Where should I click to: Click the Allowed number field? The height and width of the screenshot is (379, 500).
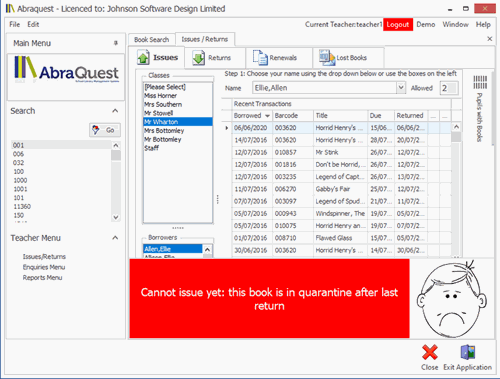(449, 88)
